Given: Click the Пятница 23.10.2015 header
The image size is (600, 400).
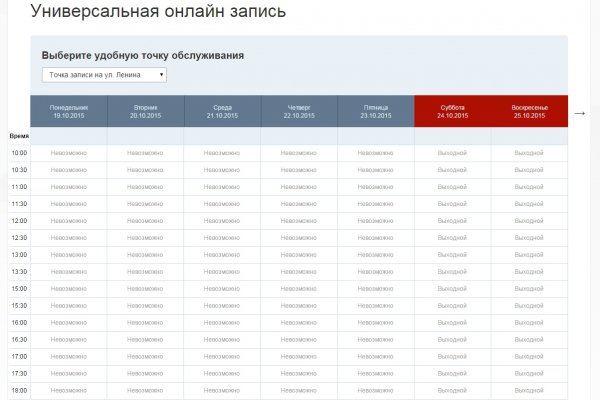Looking at the screenshot, I should coord(375,111).
